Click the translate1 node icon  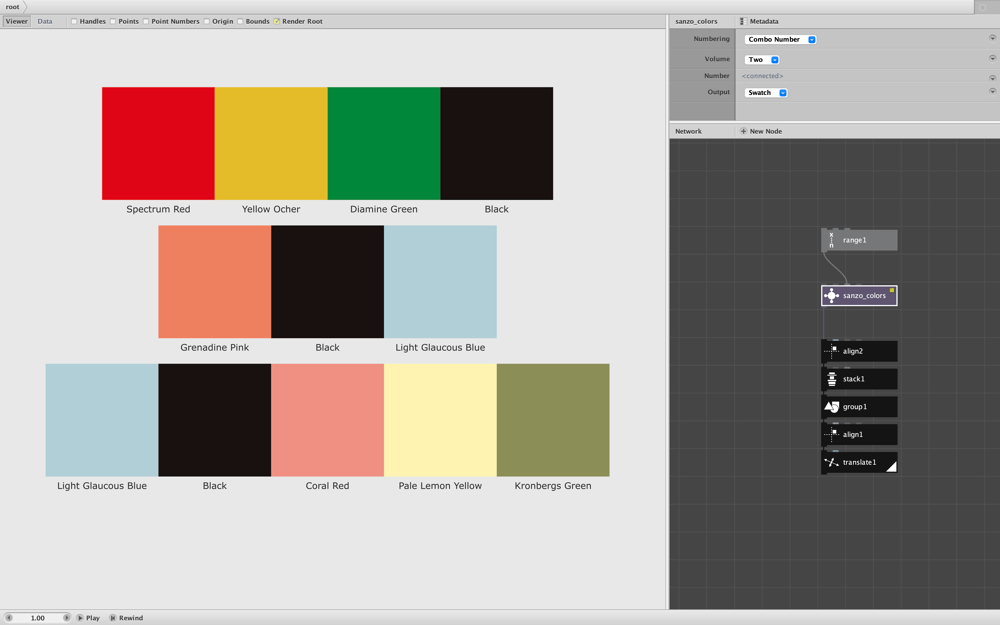coord(831,462)
